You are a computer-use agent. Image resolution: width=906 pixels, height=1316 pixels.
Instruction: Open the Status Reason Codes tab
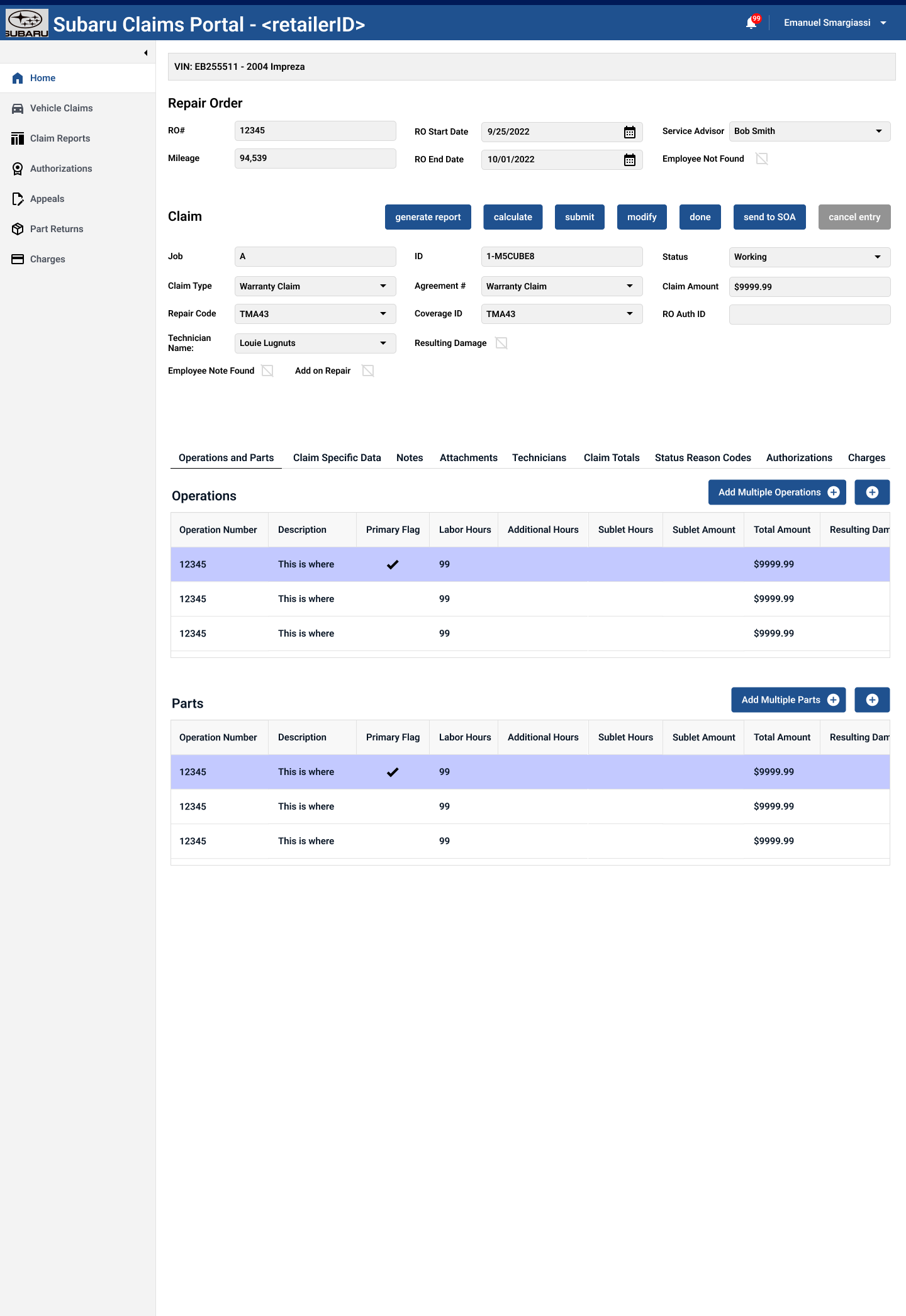[x=703, y=458]
